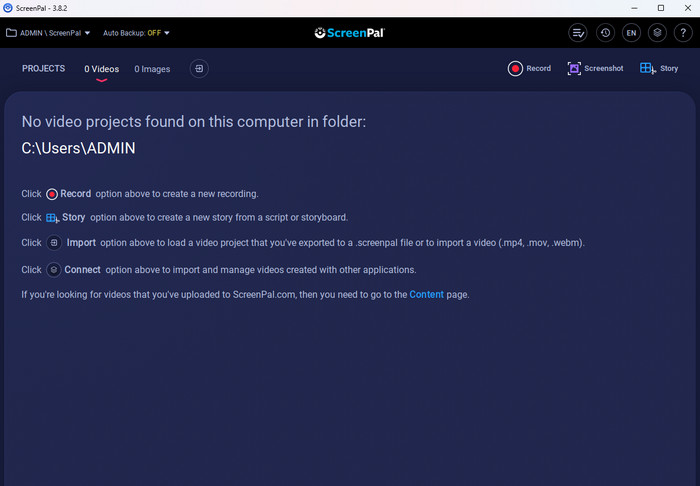The image size is (700, 486).
Task: Create a story via Story label
Action: tap(669, 68)
